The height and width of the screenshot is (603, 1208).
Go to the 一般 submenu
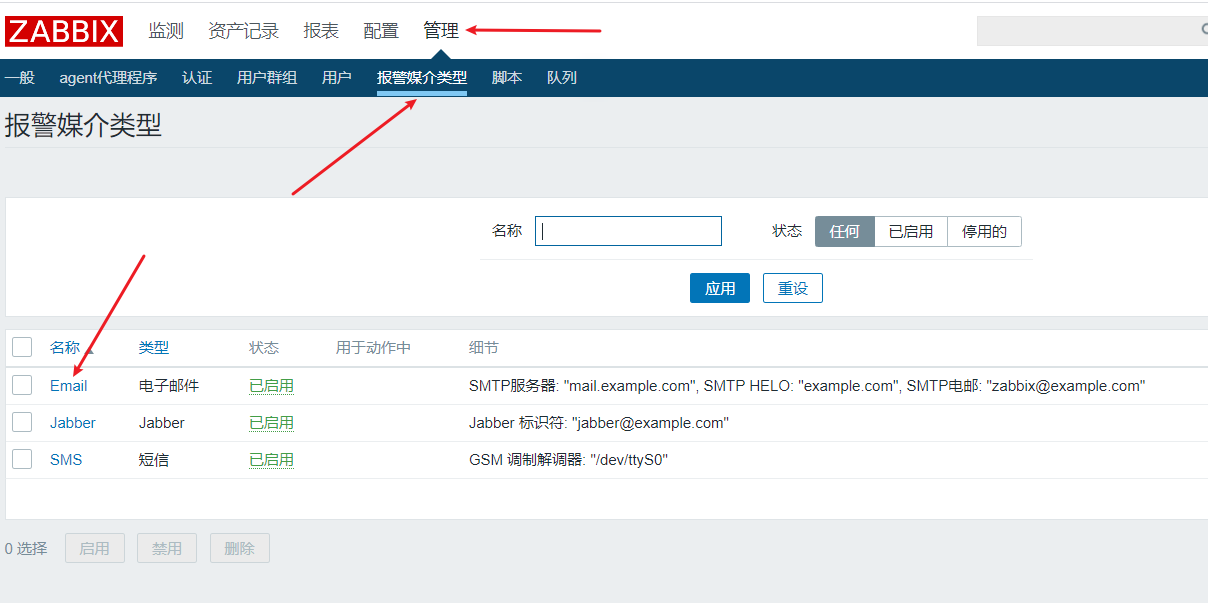[x=19, y=77]
